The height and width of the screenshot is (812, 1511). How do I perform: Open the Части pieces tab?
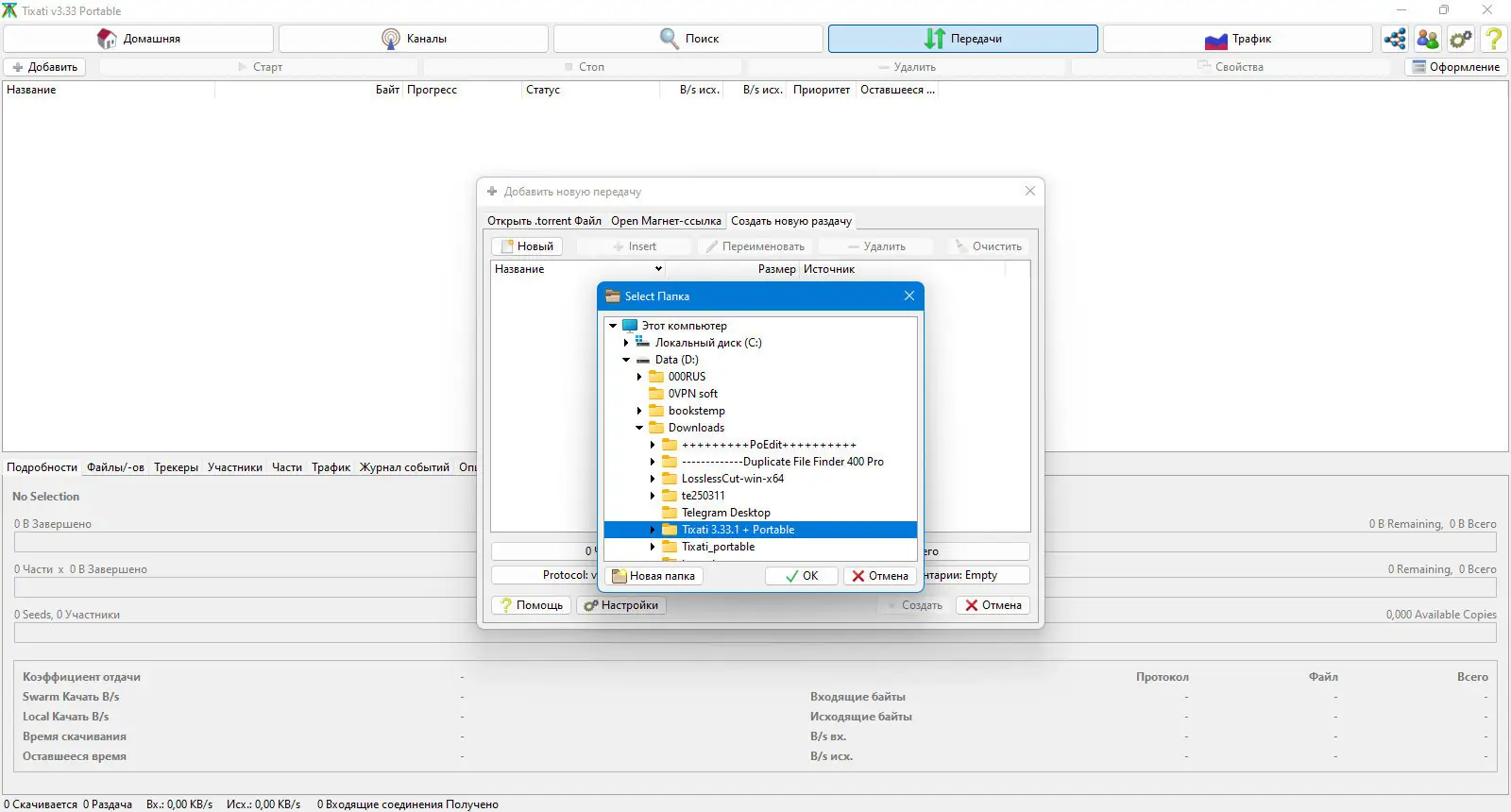(287, 467)
